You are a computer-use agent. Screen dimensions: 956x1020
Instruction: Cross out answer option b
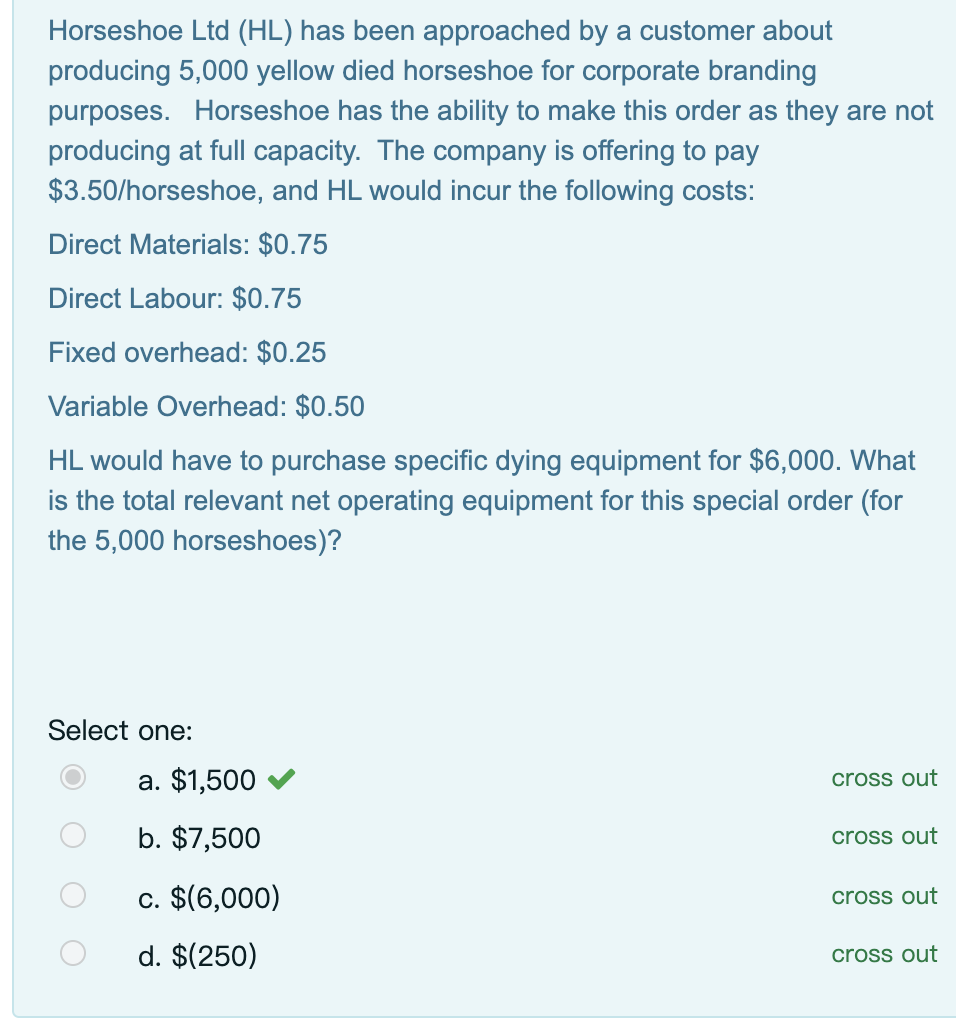pos(884,836)
